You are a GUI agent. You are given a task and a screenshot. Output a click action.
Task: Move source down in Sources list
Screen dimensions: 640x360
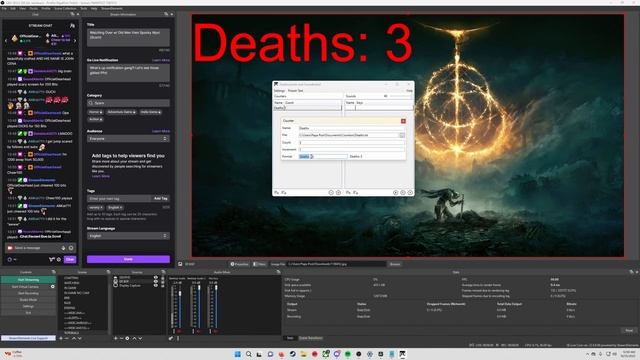coord(140,338)
